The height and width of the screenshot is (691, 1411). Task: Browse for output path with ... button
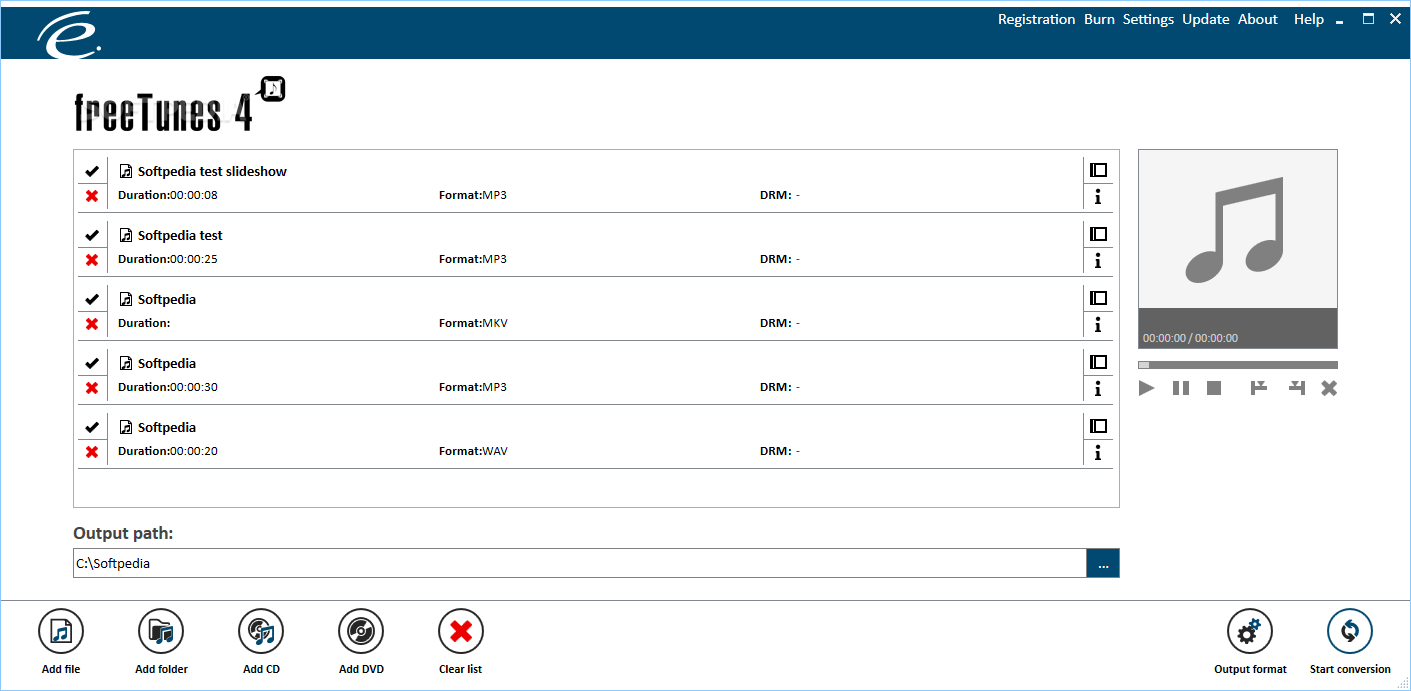click(1103, 563)
